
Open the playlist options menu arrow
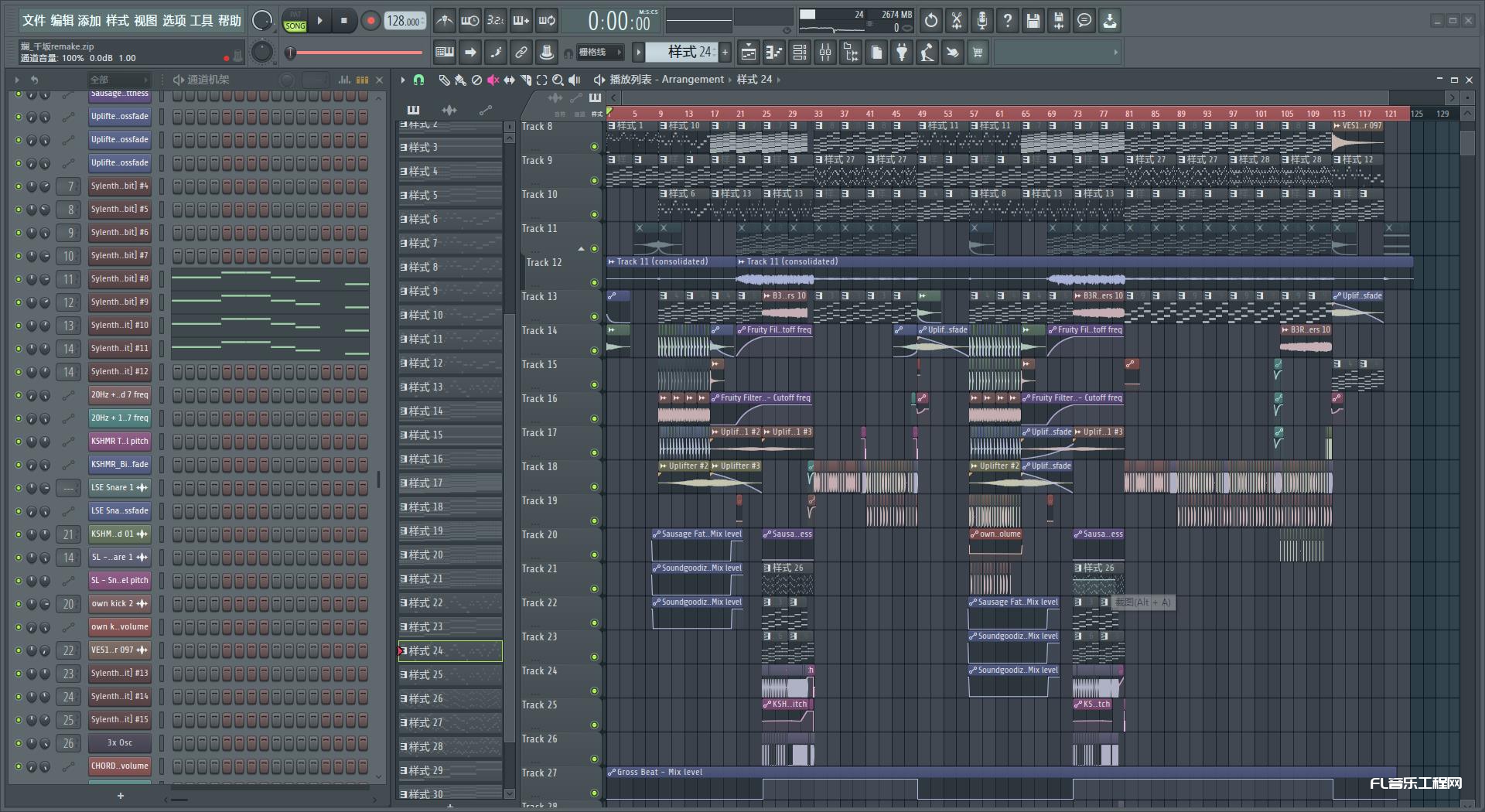pyautogui.click(x=402, y=80)
